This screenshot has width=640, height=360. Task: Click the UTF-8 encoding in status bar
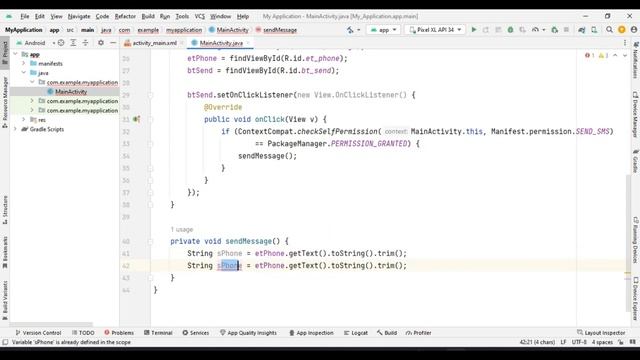[579, 342]
